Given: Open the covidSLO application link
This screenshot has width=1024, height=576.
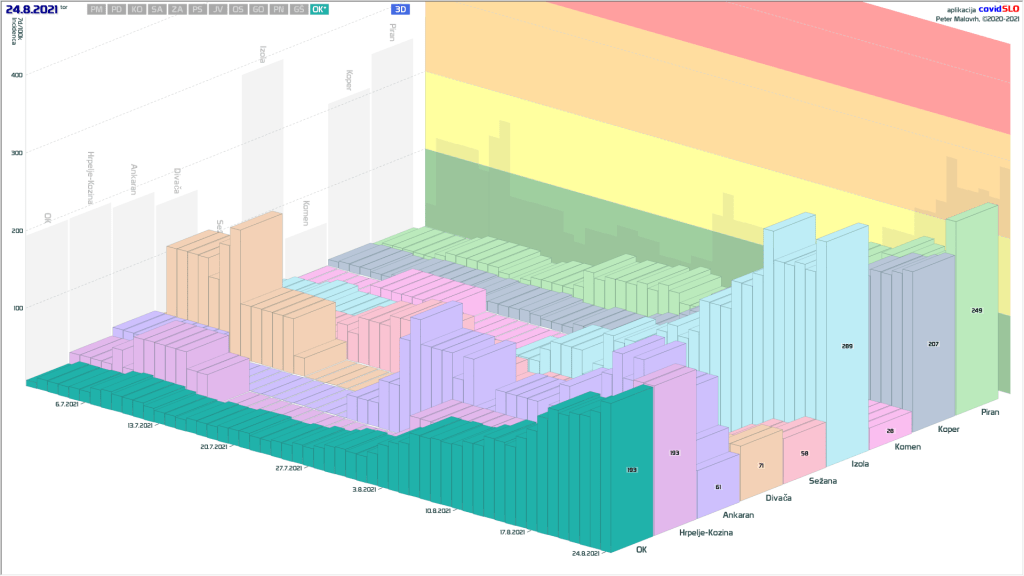Looking at the screenshot, I should (x=995, y=9).
